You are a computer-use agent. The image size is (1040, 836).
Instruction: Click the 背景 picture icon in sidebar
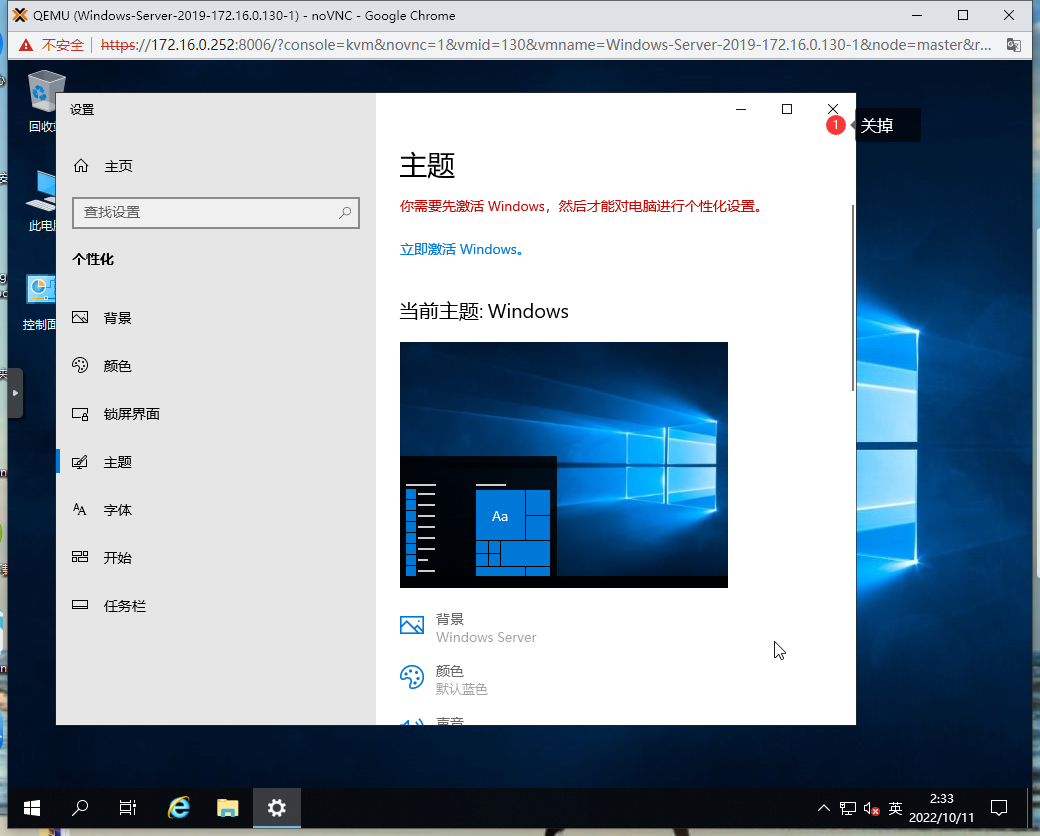[x=80, y=317]
